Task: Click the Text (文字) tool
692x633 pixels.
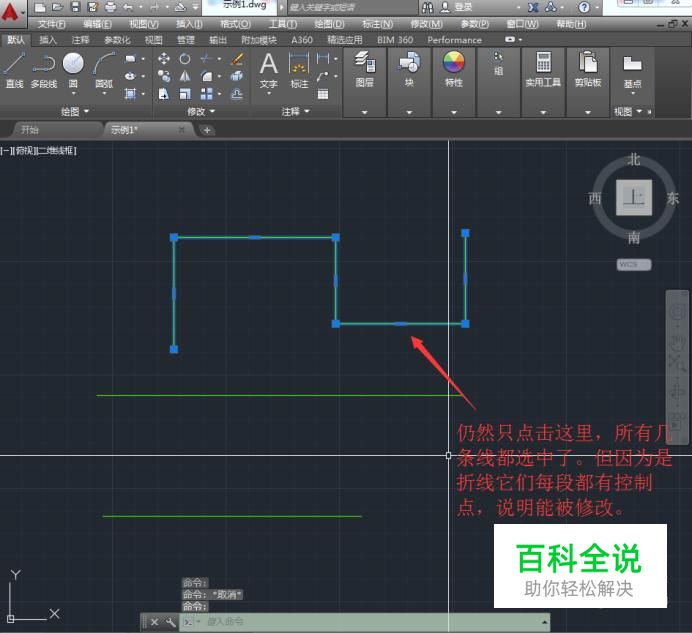Action: [268, 71]
